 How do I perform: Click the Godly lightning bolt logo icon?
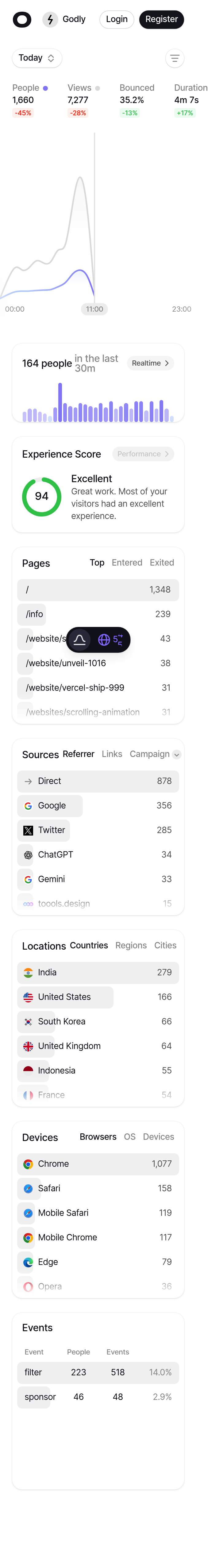(50, 19)
